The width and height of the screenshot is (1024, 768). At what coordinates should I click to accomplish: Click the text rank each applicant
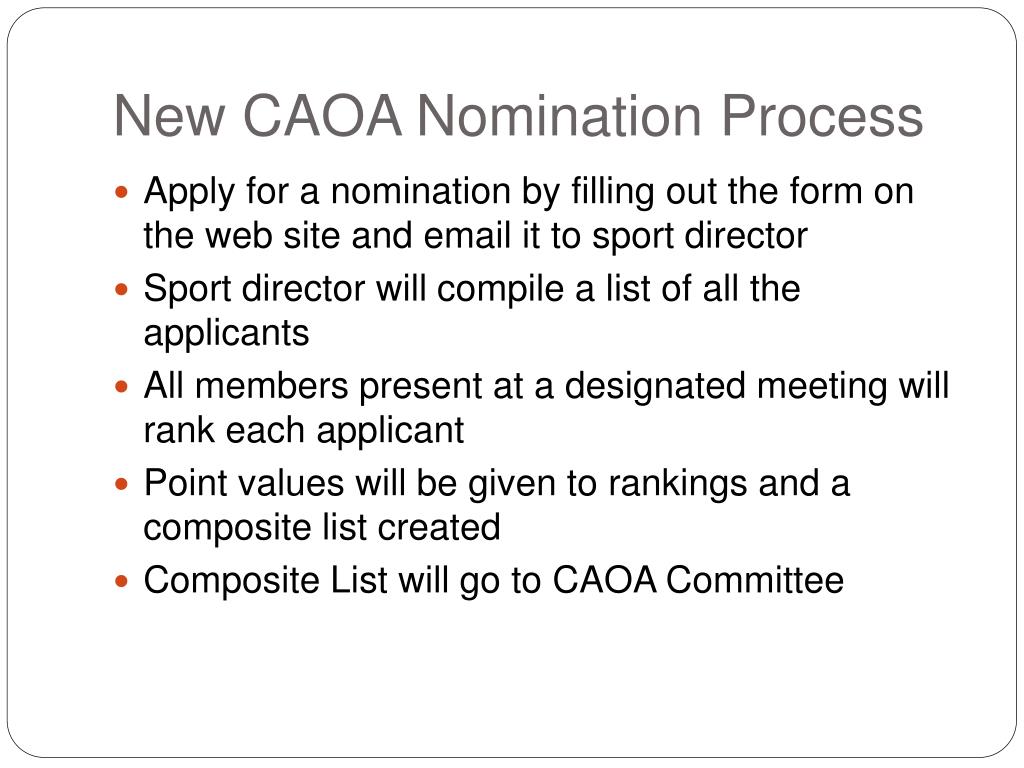(304, 431)
